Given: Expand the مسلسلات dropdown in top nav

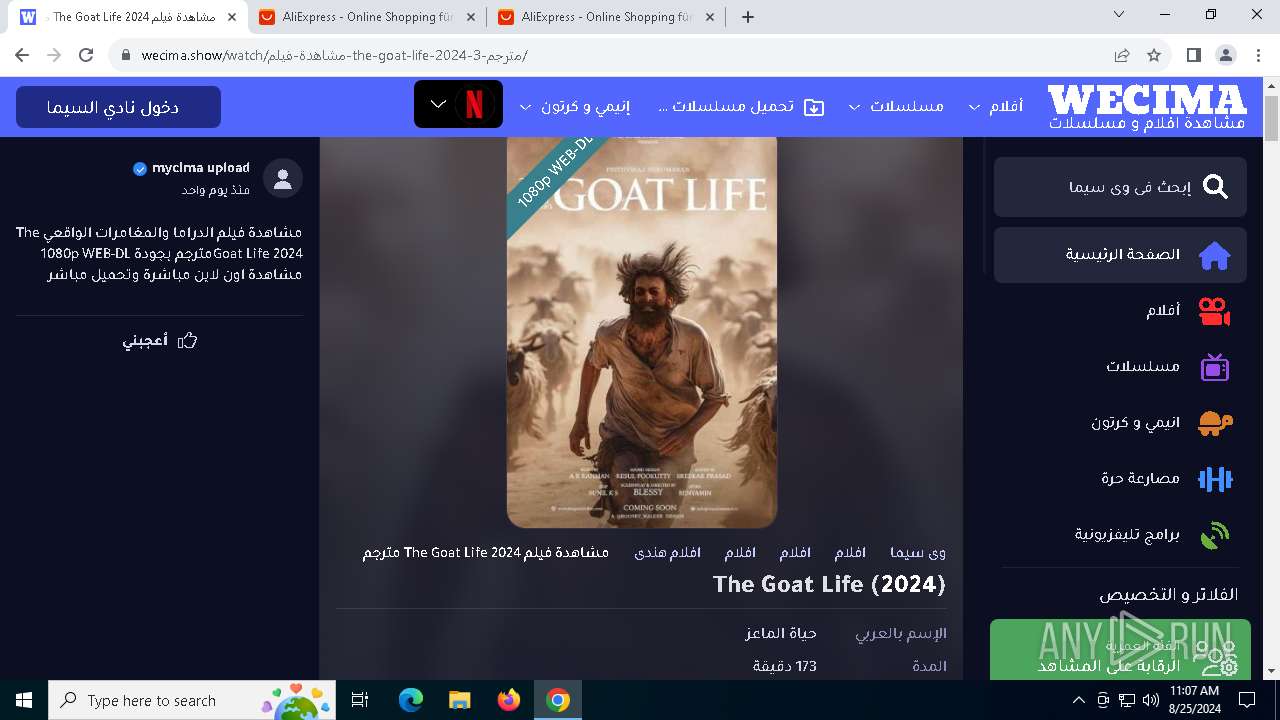Looking at the screenshot, I should coord(854,107).
